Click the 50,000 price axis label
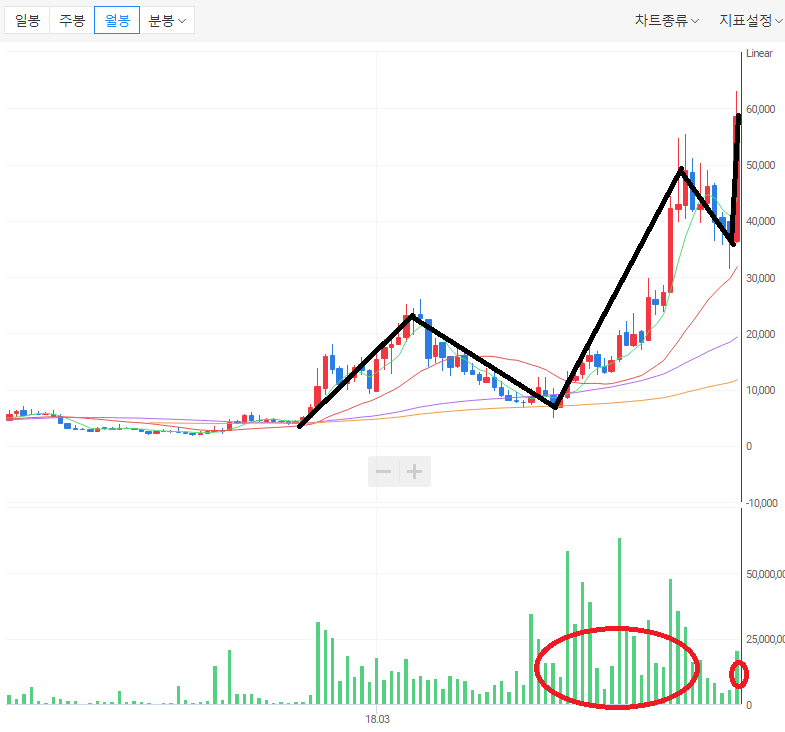785x732 pixels. point(760,165)
